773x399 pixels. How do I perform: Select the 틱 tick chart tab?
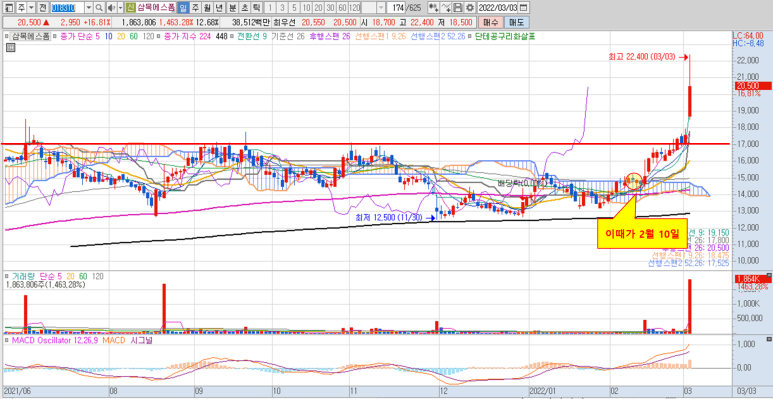click(256, 8)
